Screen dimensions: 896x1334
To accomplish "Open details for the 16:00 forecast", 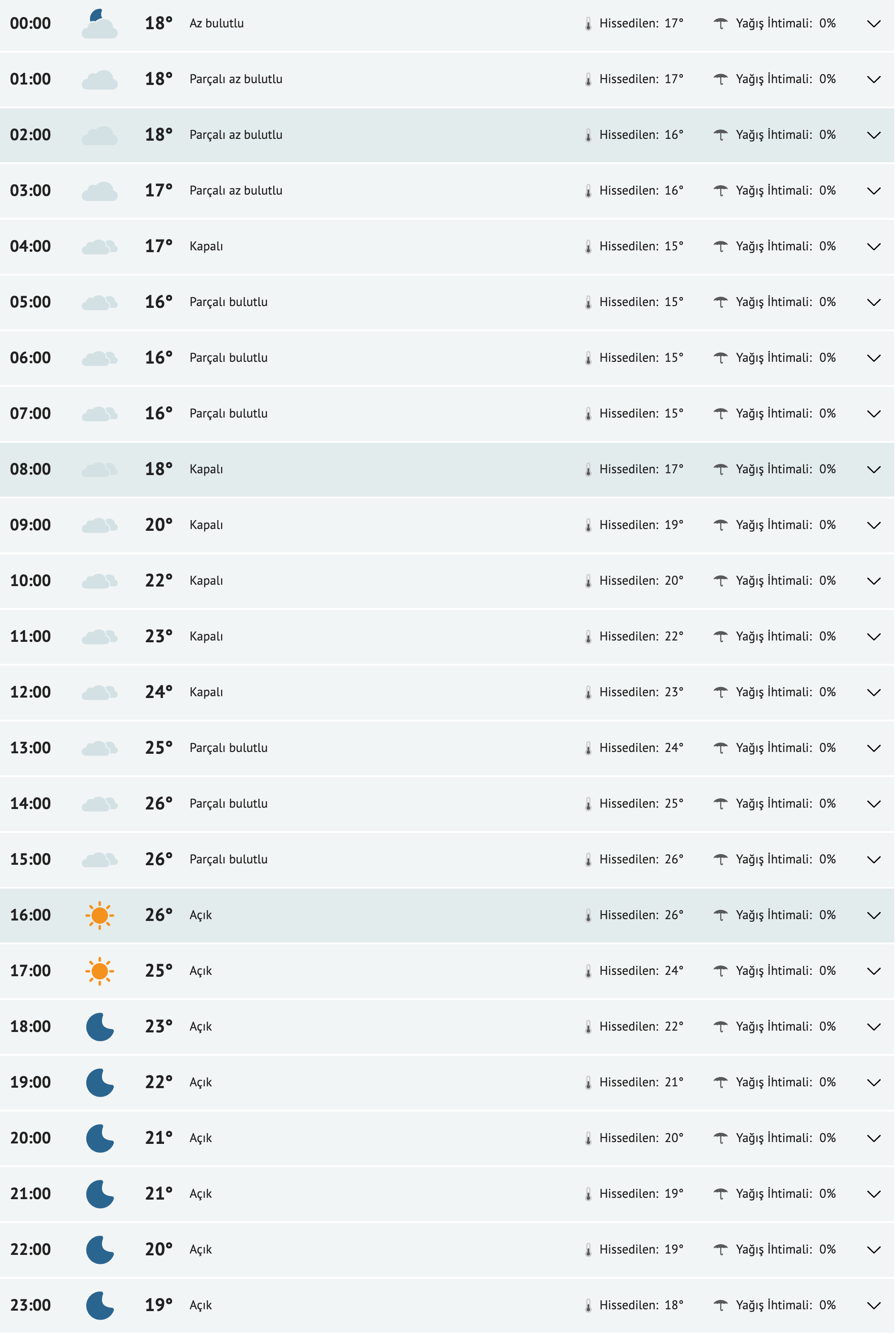I will tap(874, 916).
